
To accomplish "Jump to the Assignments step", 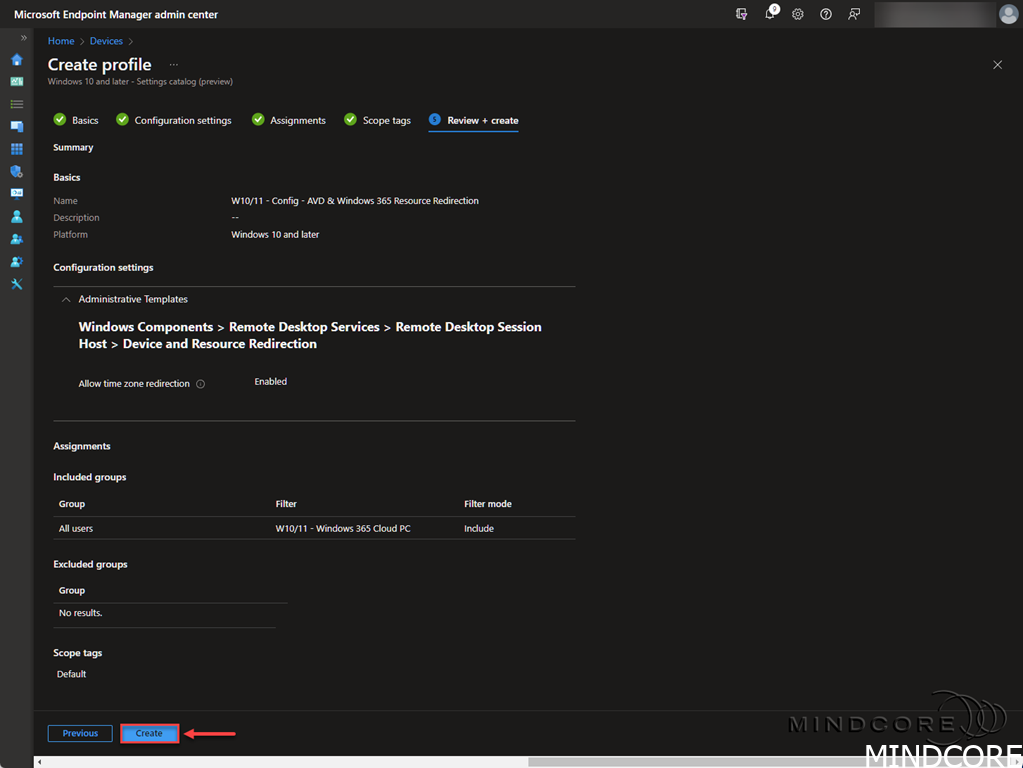I will (x=289, y=120).
